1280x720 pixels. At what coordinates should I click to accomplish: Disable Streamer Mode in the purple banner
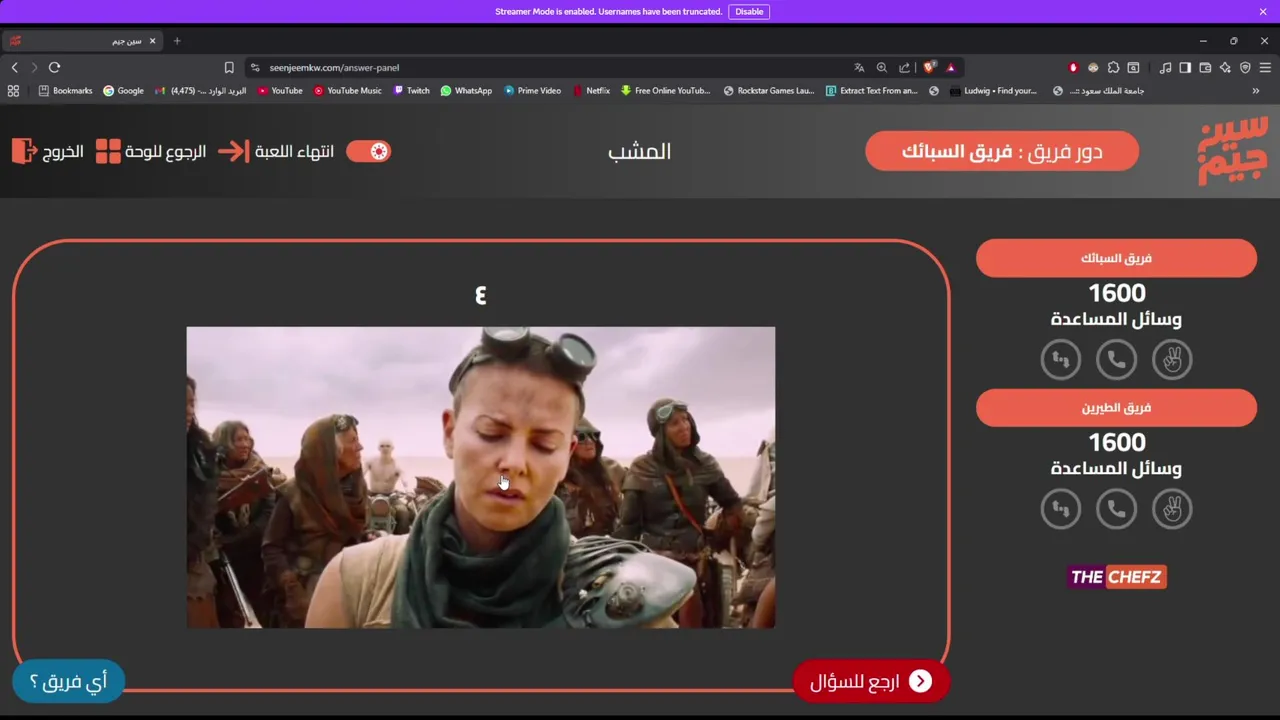[749, 12]
